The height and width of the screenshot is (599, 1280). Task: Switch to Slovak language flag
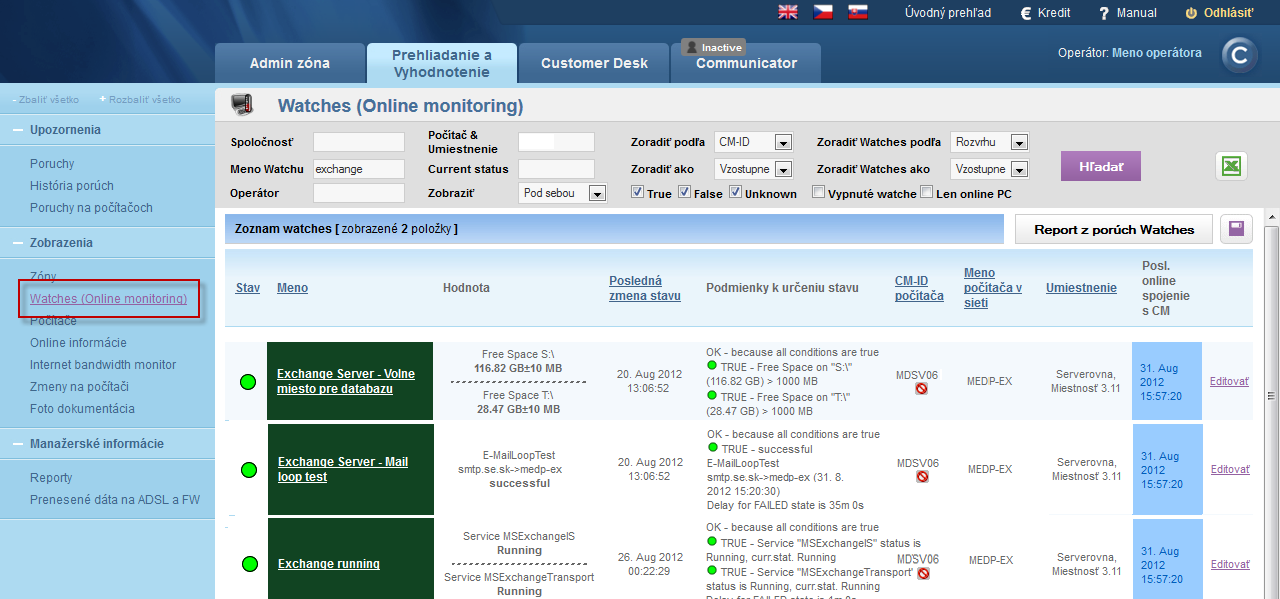857,13
